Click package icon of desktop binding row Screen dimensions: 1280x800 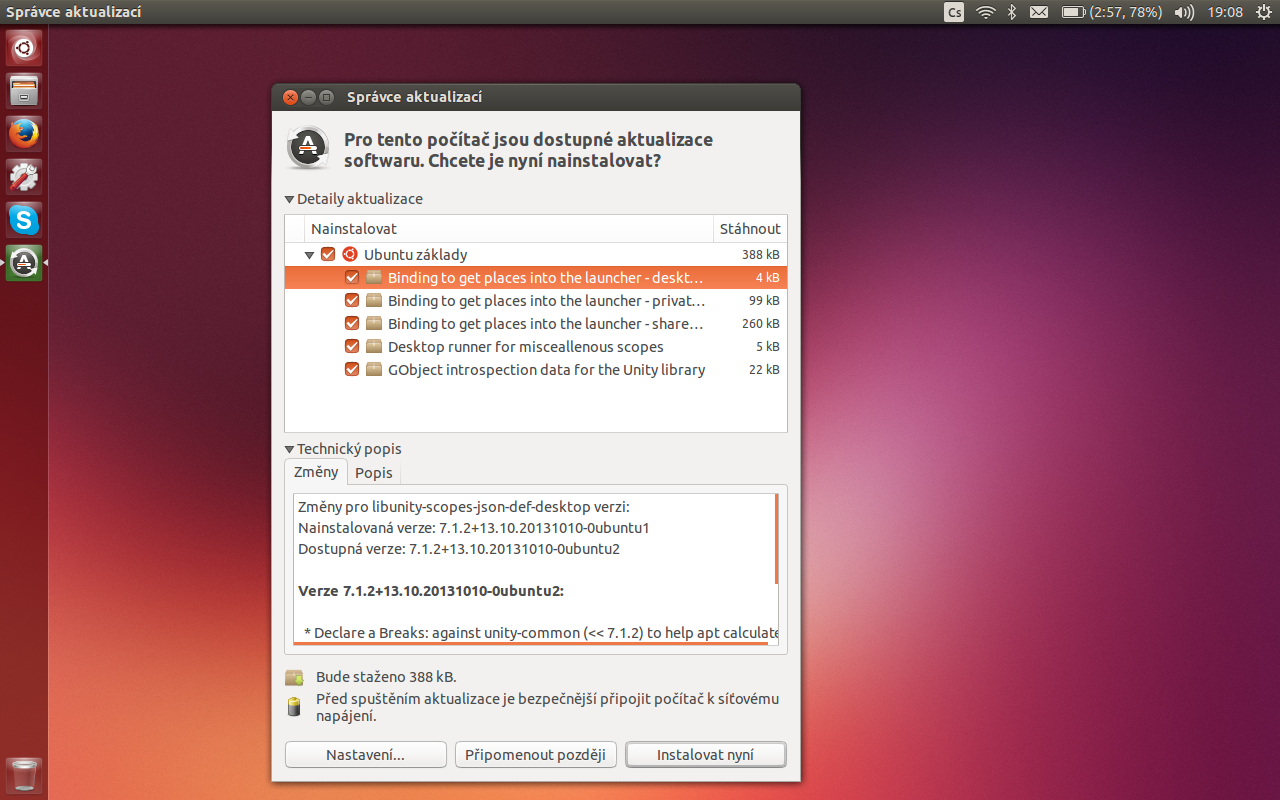click(x=374, y=277)
